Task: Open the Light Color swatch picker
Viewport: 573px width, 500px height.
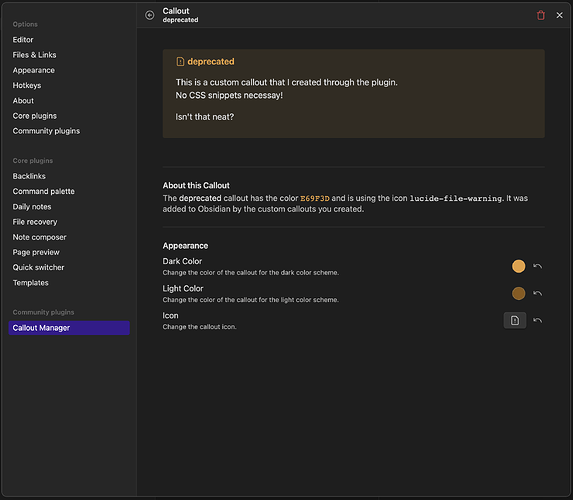Action: pos(518,293)
